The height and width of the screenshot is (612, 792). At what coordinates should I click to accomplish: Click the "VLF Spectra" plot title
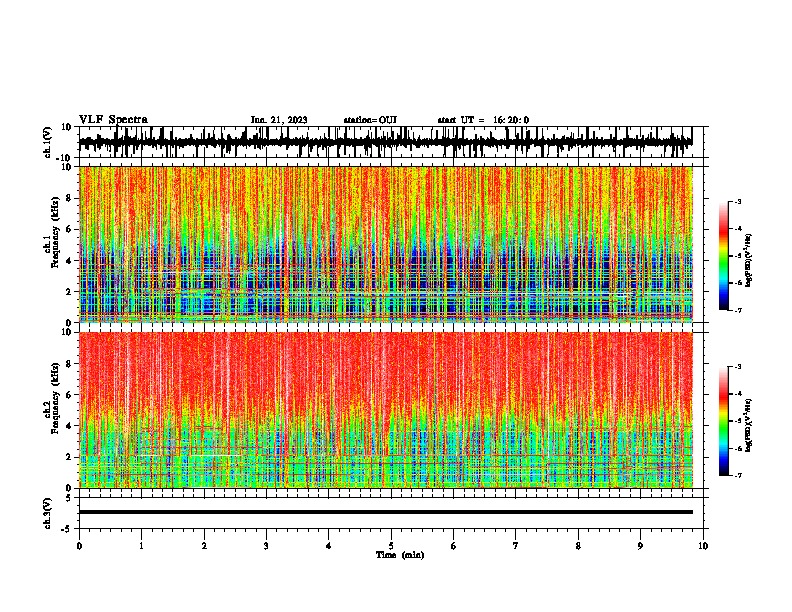pos(113,120)
